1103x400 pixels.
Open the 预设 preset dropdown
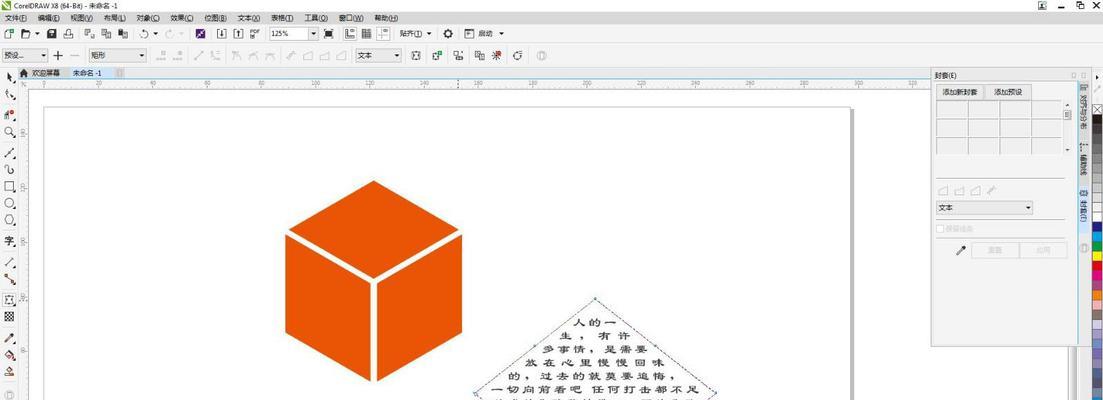25,55
